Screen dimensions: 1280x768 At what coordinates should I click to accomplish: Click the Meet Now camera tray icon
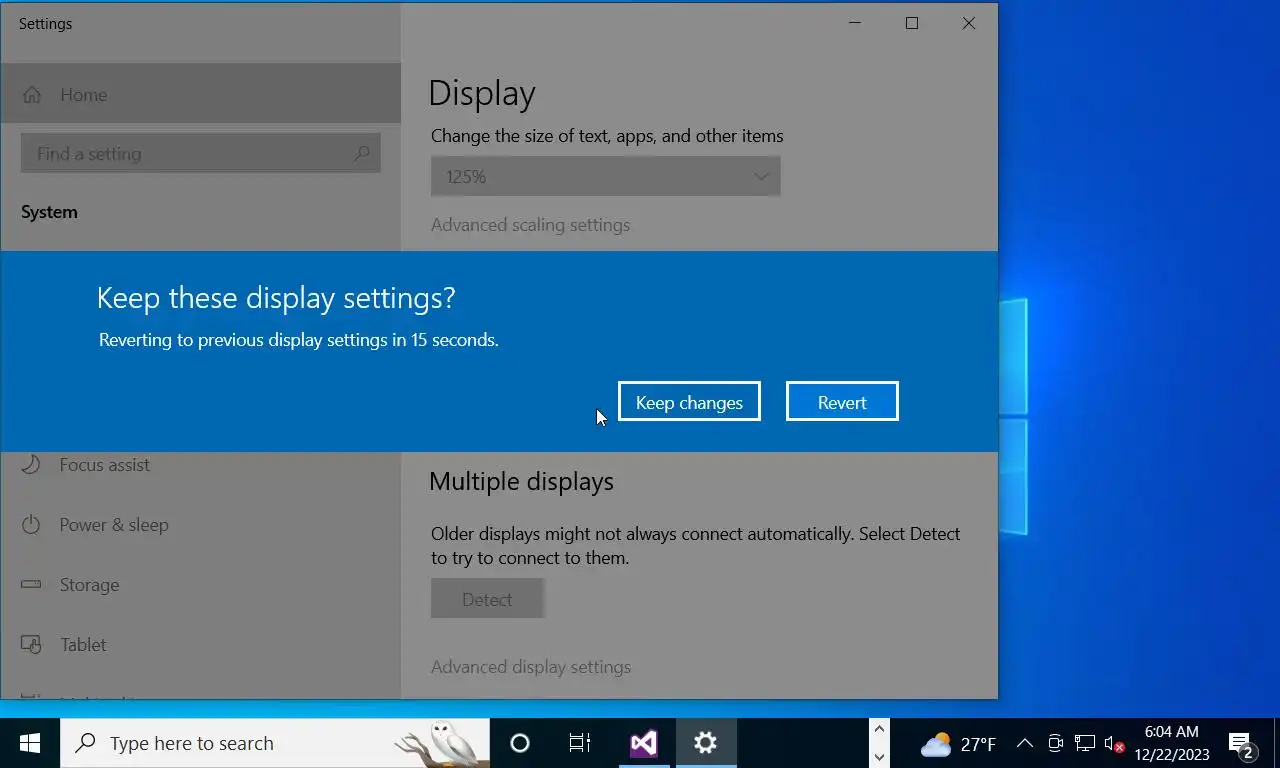click(1055, 743)
